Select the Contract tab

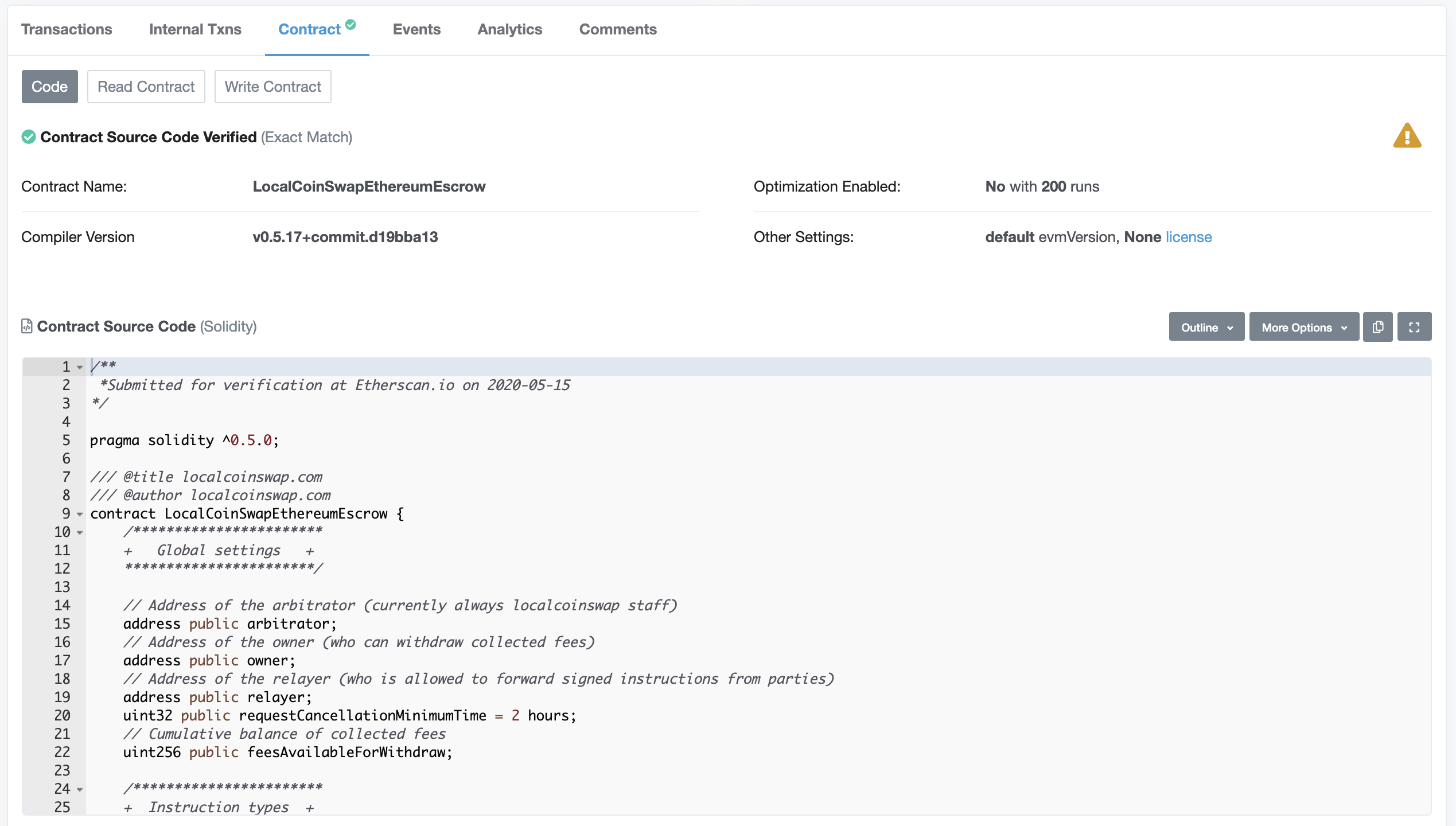310,29
